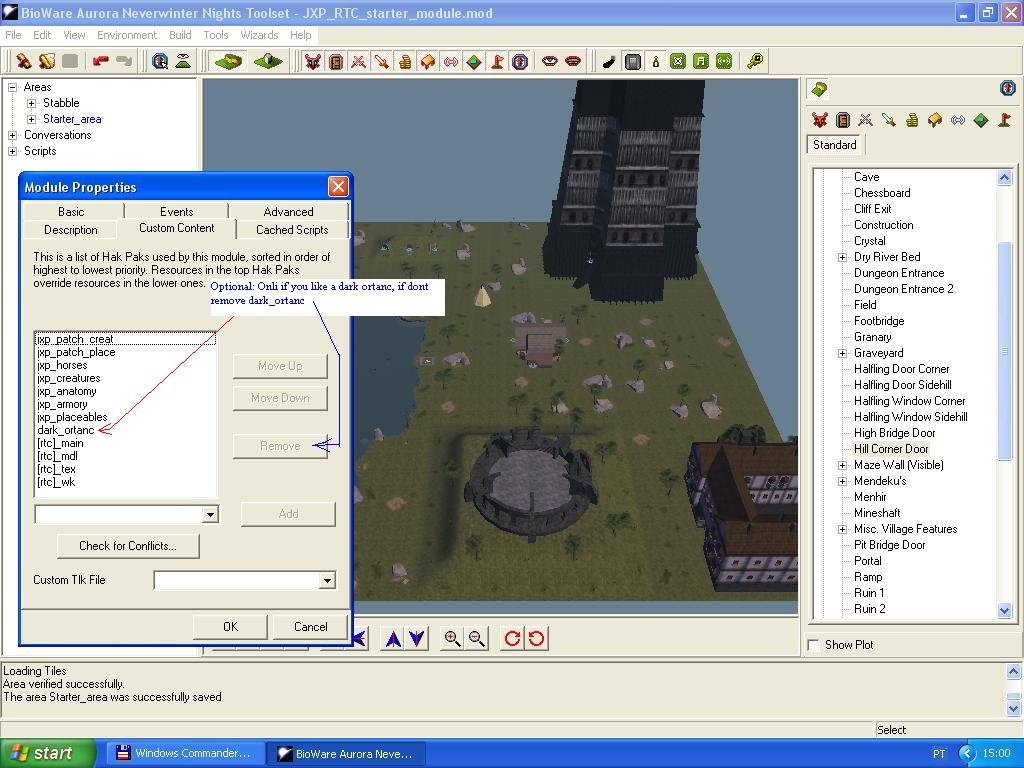Select dark_ortanc in the hak list
Screen dimensions: 1024x768
(66, 430)
